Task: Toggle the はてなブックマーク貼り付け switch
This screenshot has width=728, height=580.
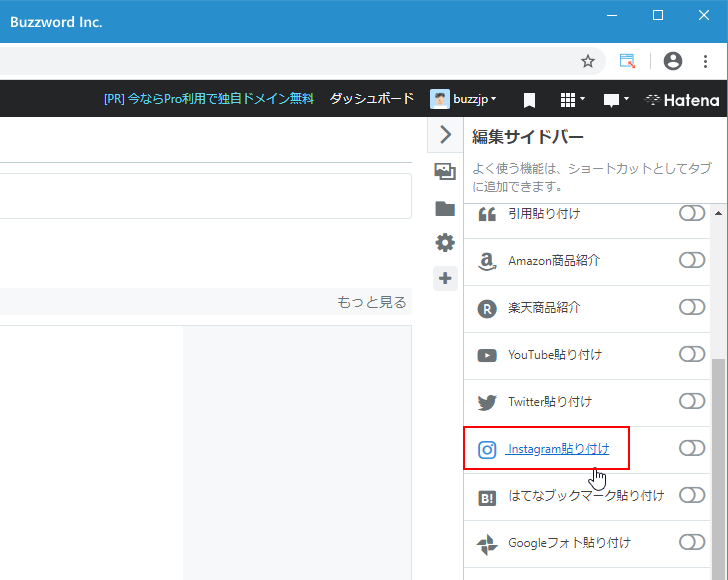Action: tap(692, 495)
